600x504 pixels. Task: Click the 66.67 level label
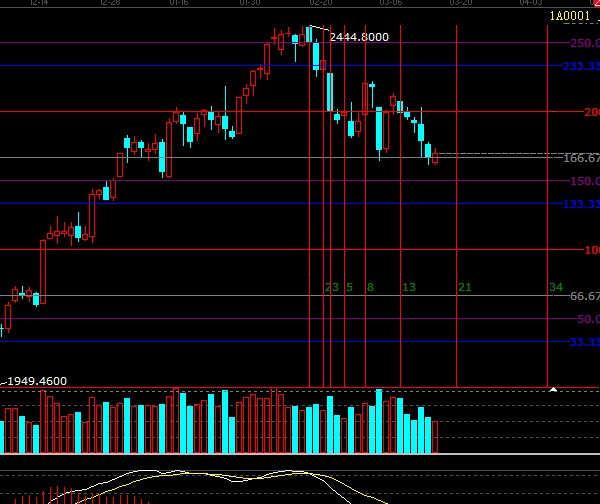[x=583, y=296]
